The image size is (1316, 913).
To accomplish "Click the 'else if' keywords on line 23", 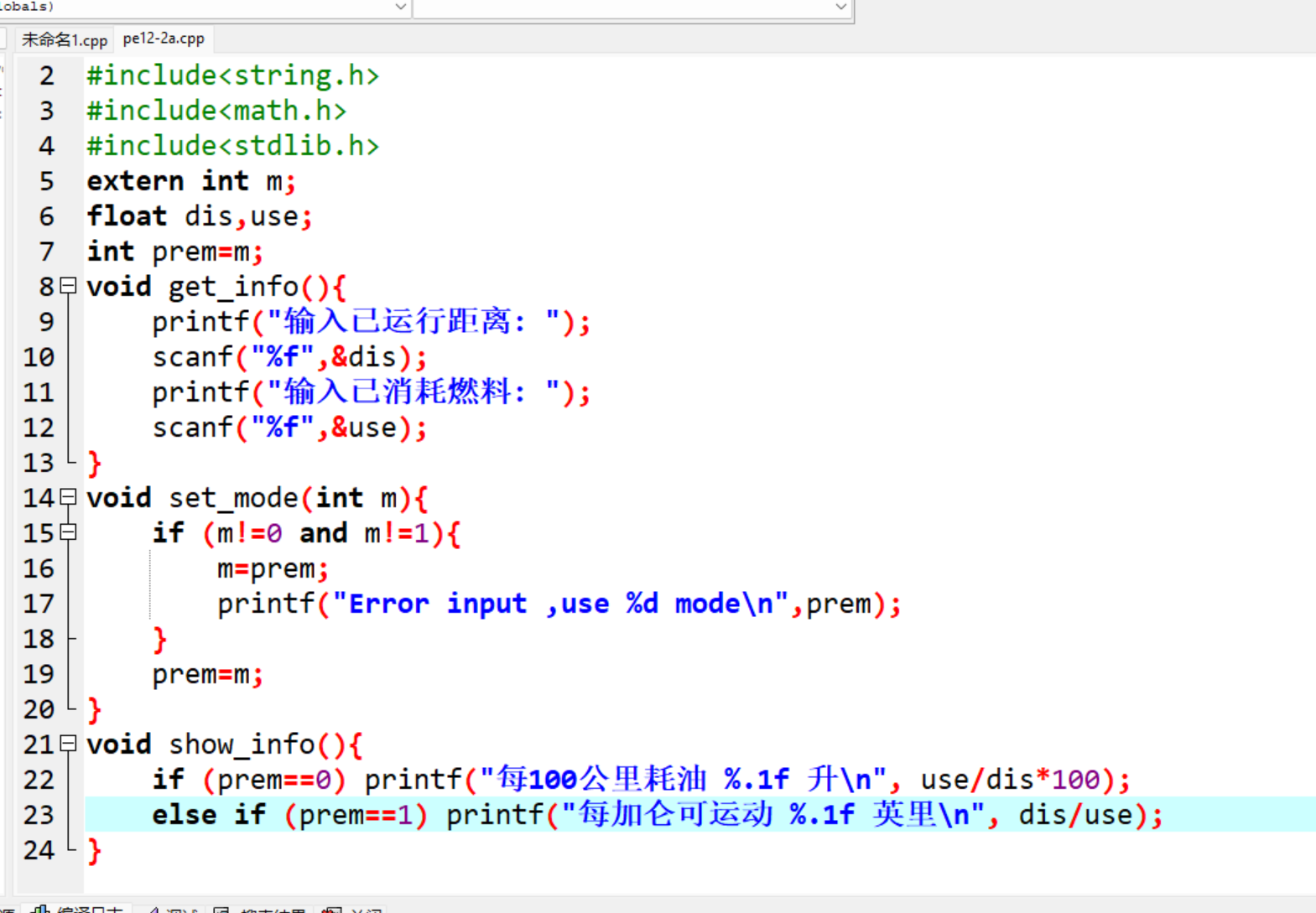I will point(209,815).
